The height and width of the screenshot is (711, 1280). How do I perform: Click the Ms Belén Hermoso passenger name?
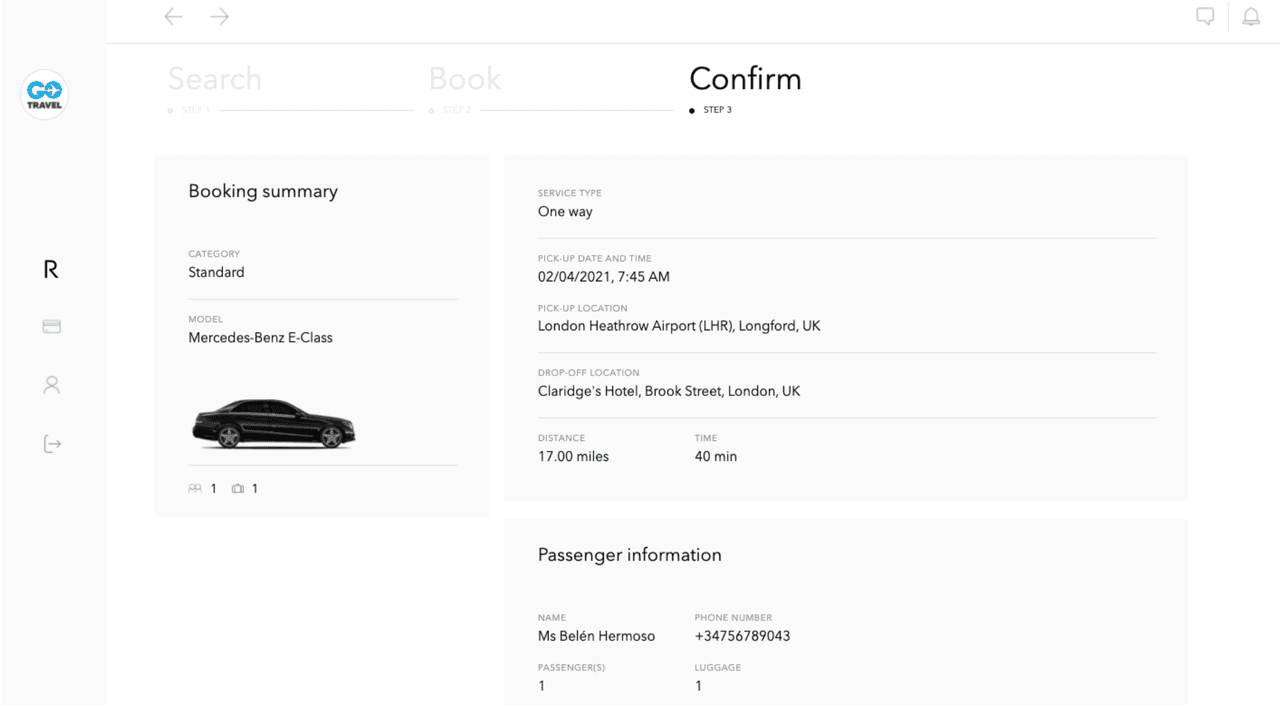(596, 636)
